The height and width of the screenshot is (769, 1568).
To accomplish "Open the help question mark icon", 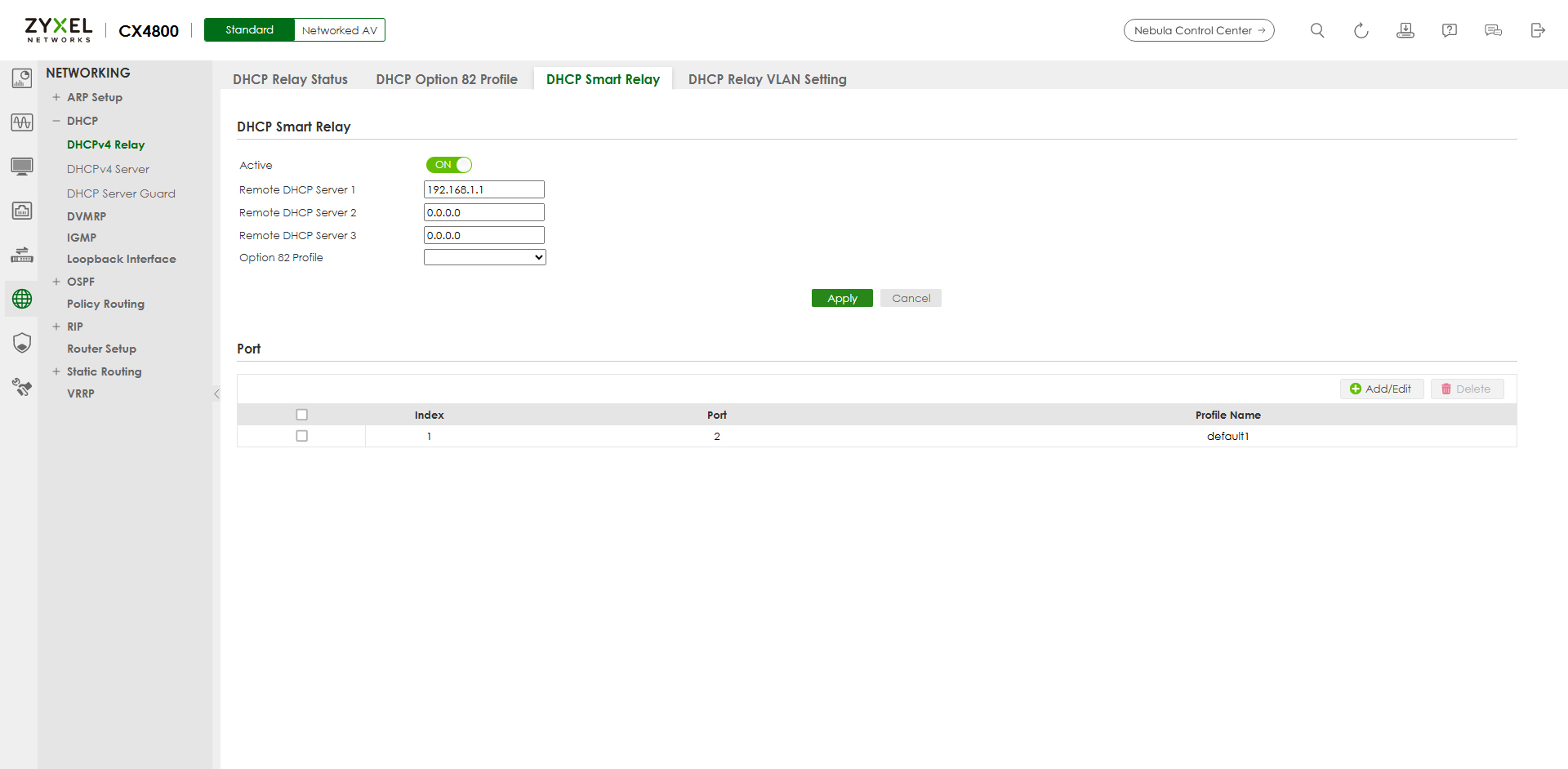I will point(1449,30).
